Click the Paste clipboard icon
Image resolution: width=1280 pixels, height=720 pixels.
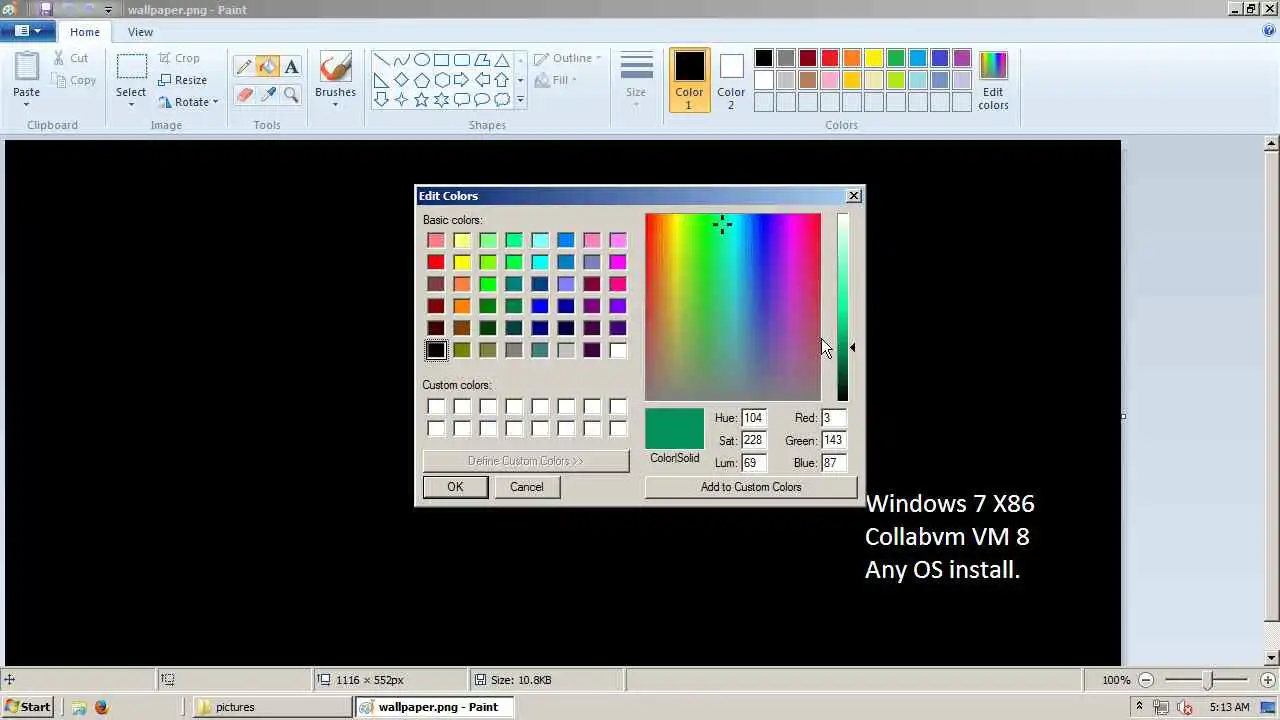(27, 67)
